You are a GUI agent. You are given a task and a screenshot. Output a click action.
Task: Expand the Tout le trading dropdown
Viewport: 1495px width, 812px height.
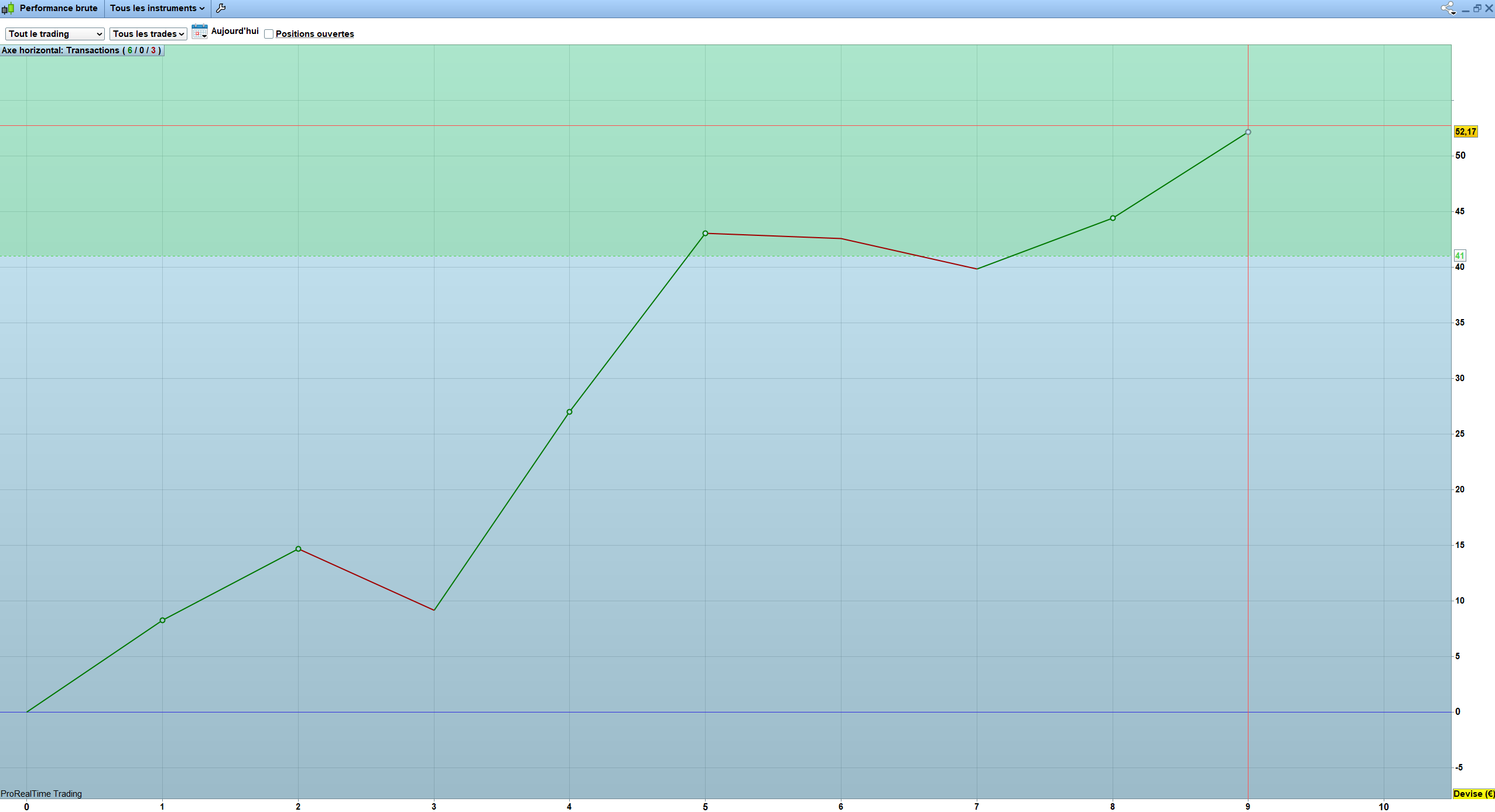(55, 34)
